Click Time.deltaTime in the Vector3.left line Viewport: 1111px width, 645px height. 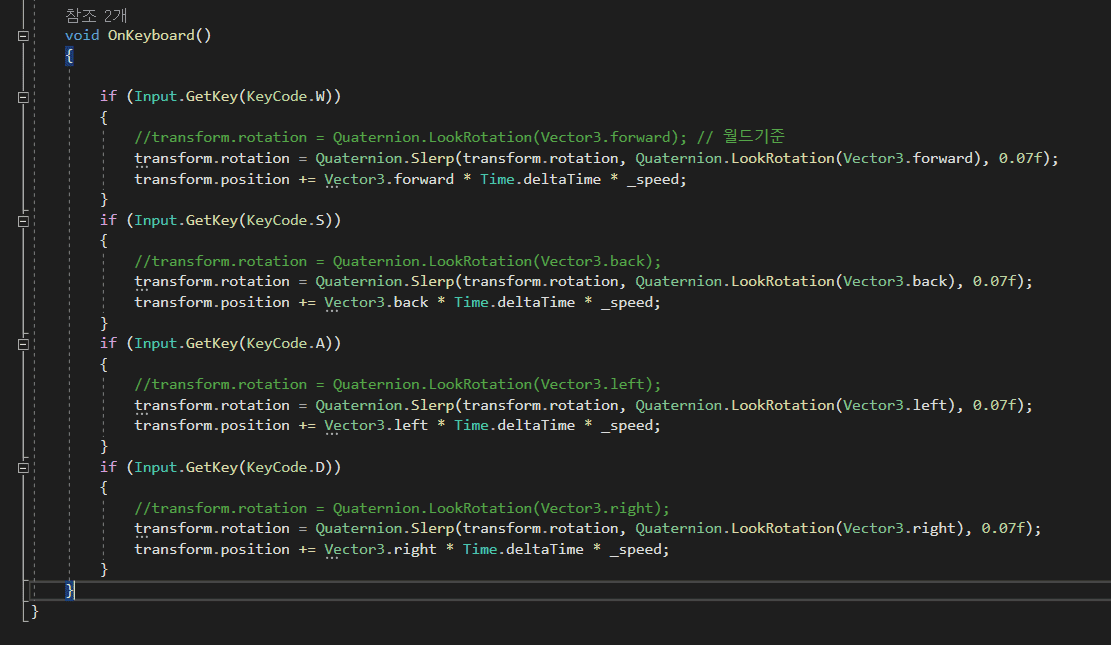coord(514,425)
